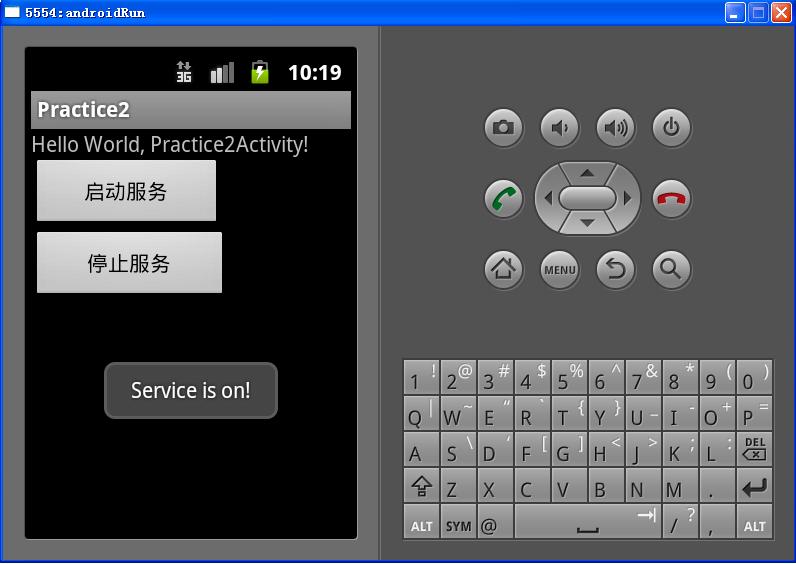Click the emulator Back button
The height and width of the screenshot is (564, 796).
pos(615,269)
